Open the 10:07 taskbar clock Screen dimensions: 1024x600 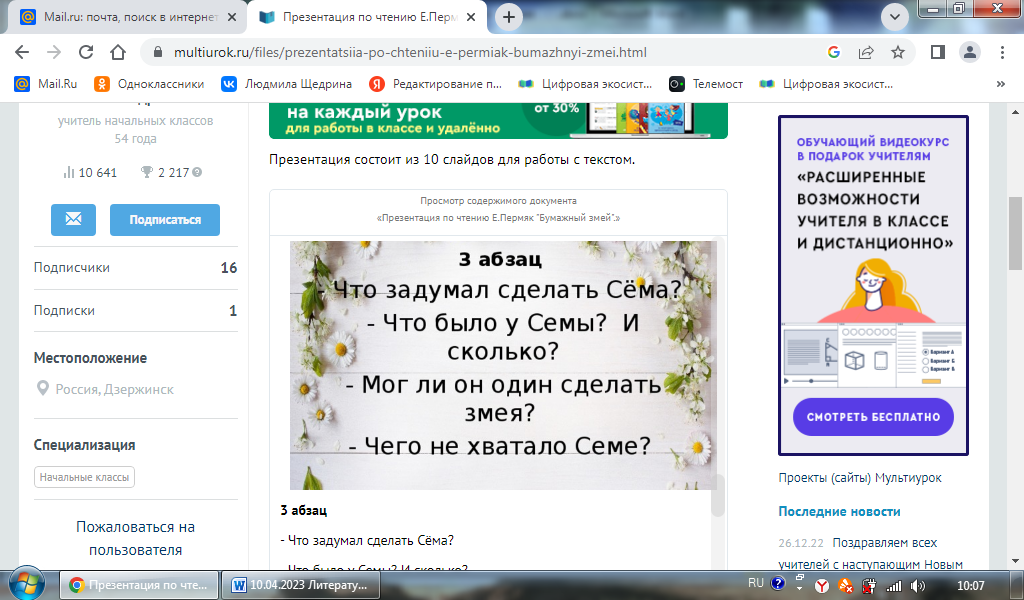tap(970, 586)
